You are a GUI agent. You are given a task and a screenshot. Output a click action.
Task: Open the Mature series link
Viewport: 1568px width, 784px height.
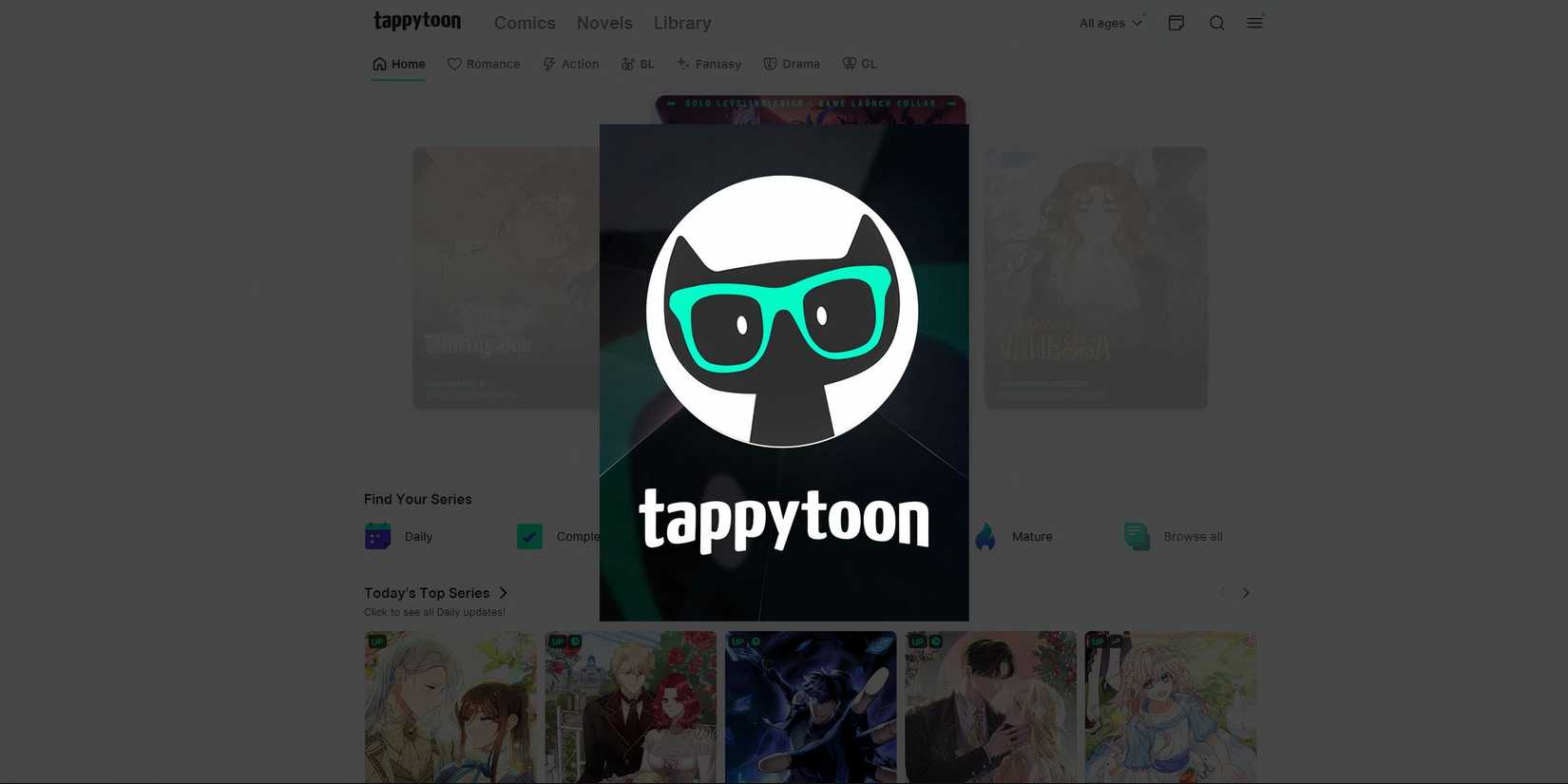tap(1032, 537)
